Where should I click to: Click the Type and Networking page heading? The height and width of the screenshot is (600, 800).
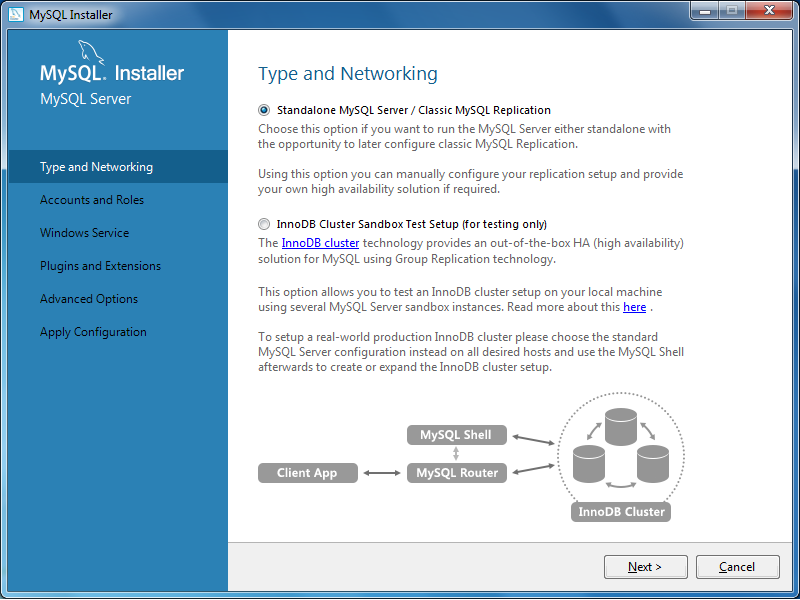tap(347, 73)
